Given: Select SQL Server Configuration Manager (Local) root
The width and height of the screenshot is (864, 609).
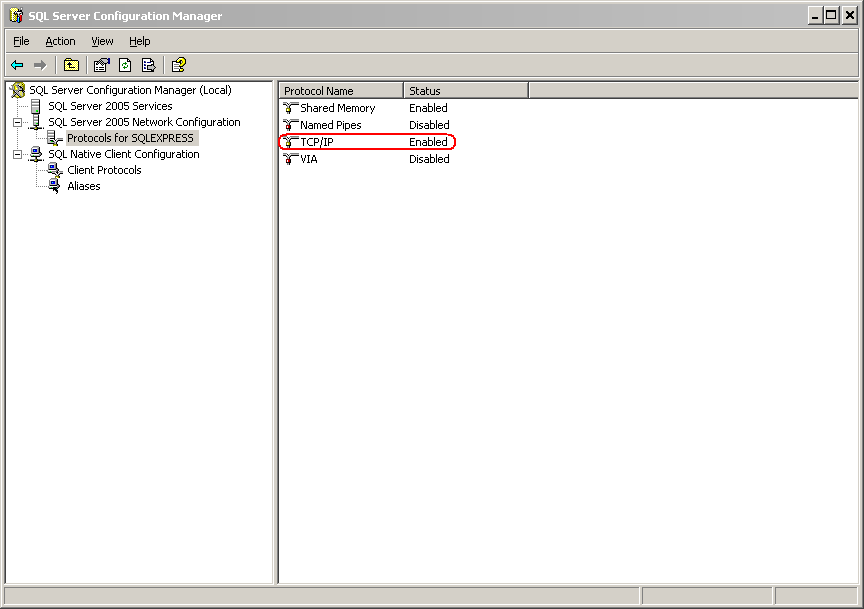Looking at the screenshot, I should 130,90.
